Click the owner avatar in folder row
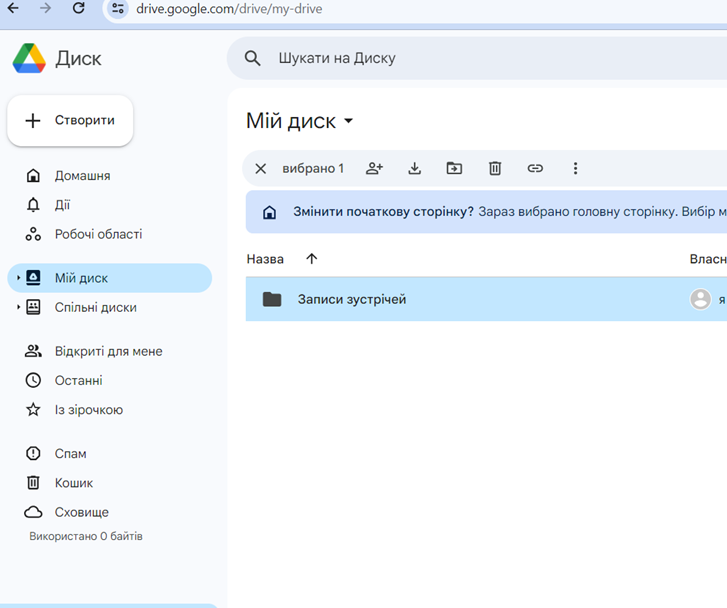 coord(700,299)
